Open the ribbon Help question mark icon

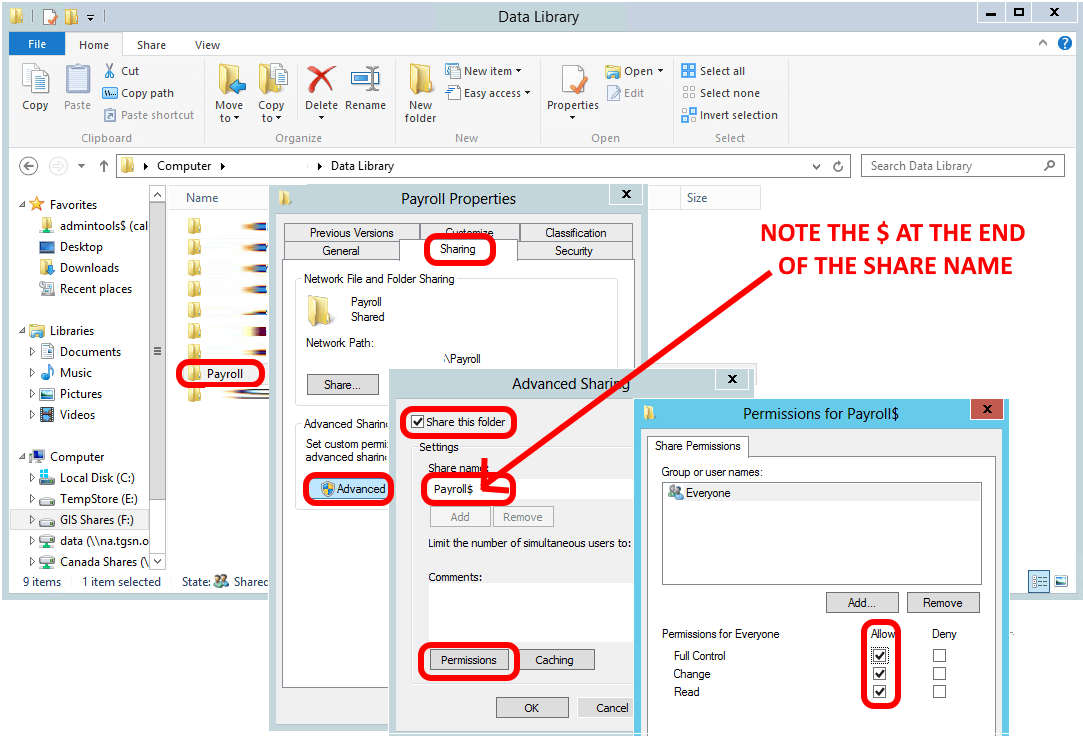pyautogui.click(x=1064, y=44)
